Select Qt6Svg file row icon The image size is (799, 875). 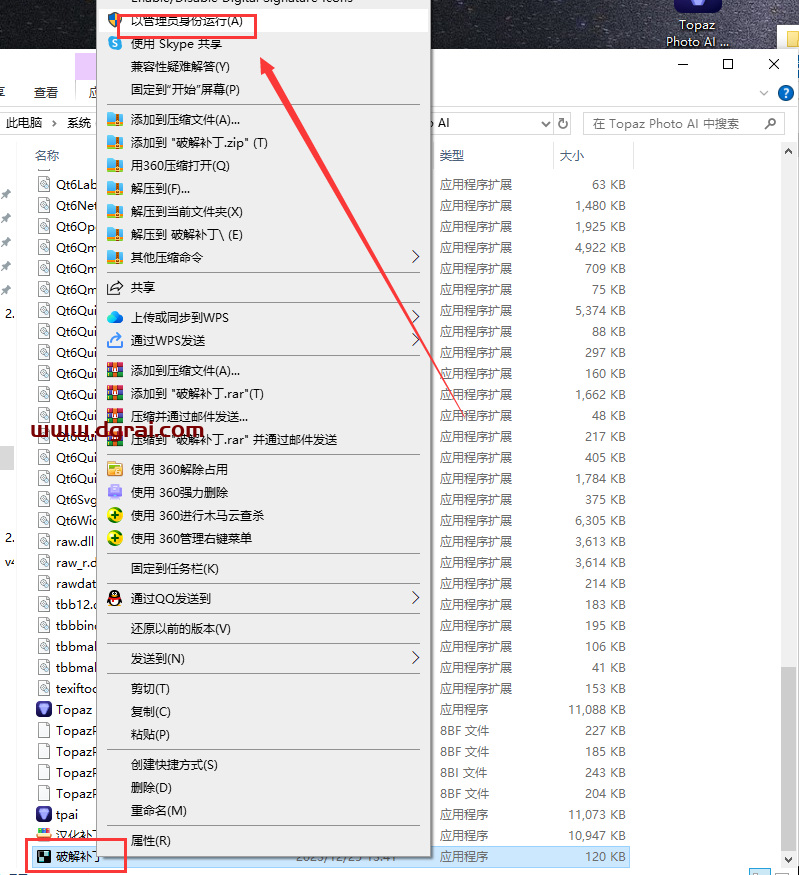pos(44,499)
